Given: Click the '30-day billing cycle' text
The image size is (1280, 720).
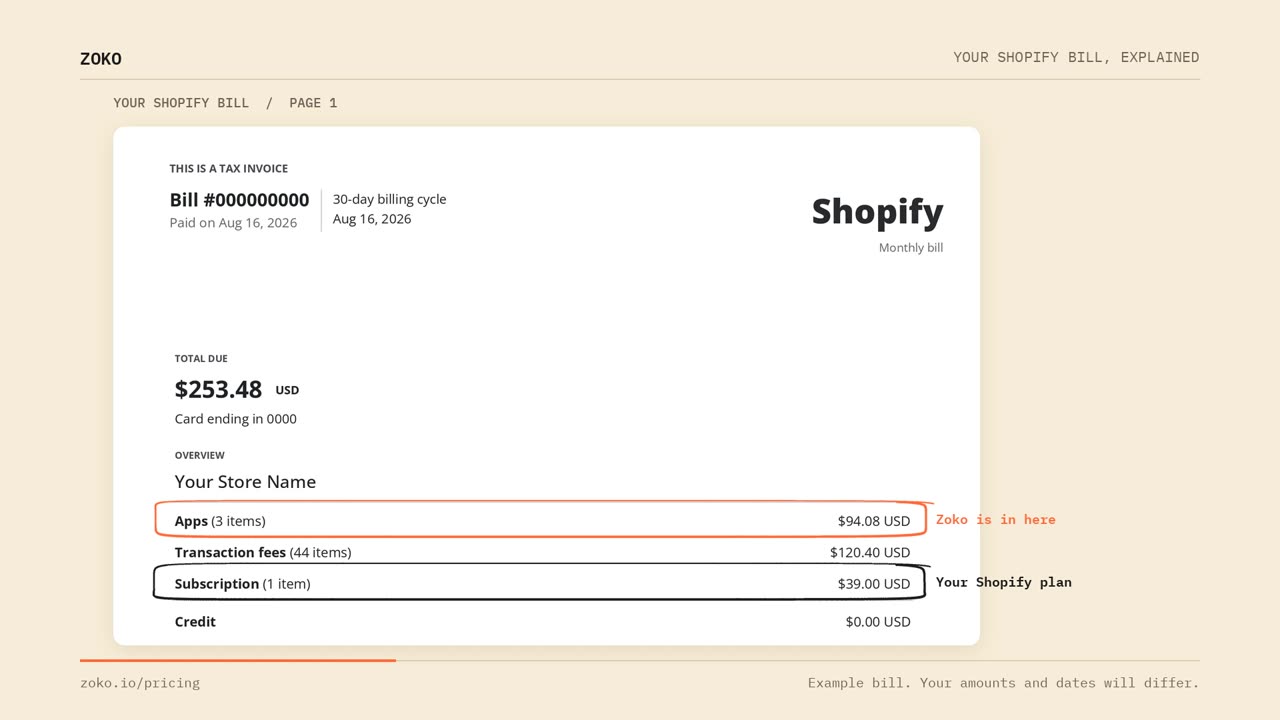Looking at the screenshot, I should click(390, 199).
